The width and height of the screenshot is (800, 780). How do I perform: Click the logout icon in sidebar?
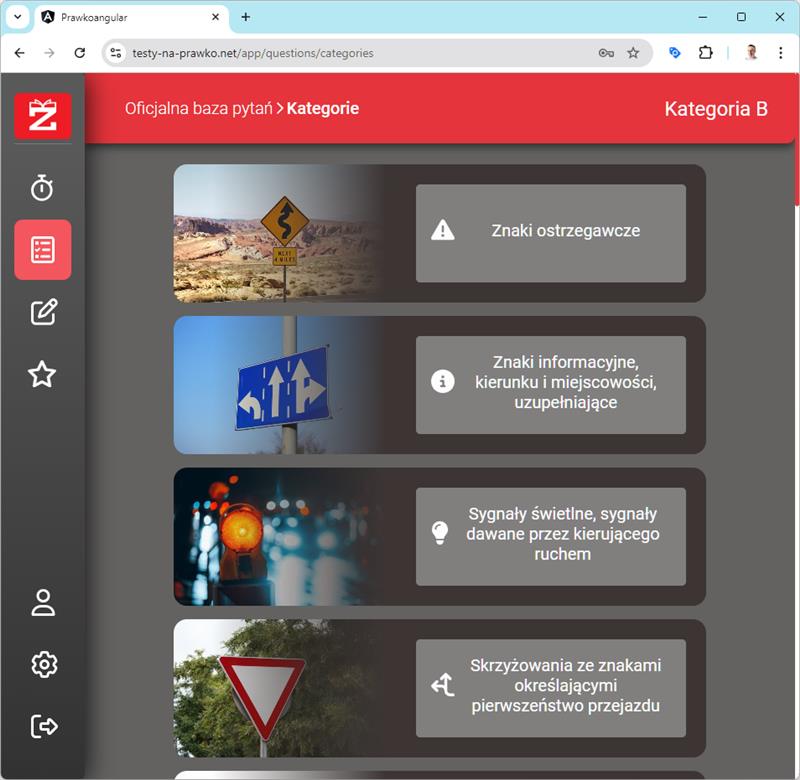[x=43, y=726]
